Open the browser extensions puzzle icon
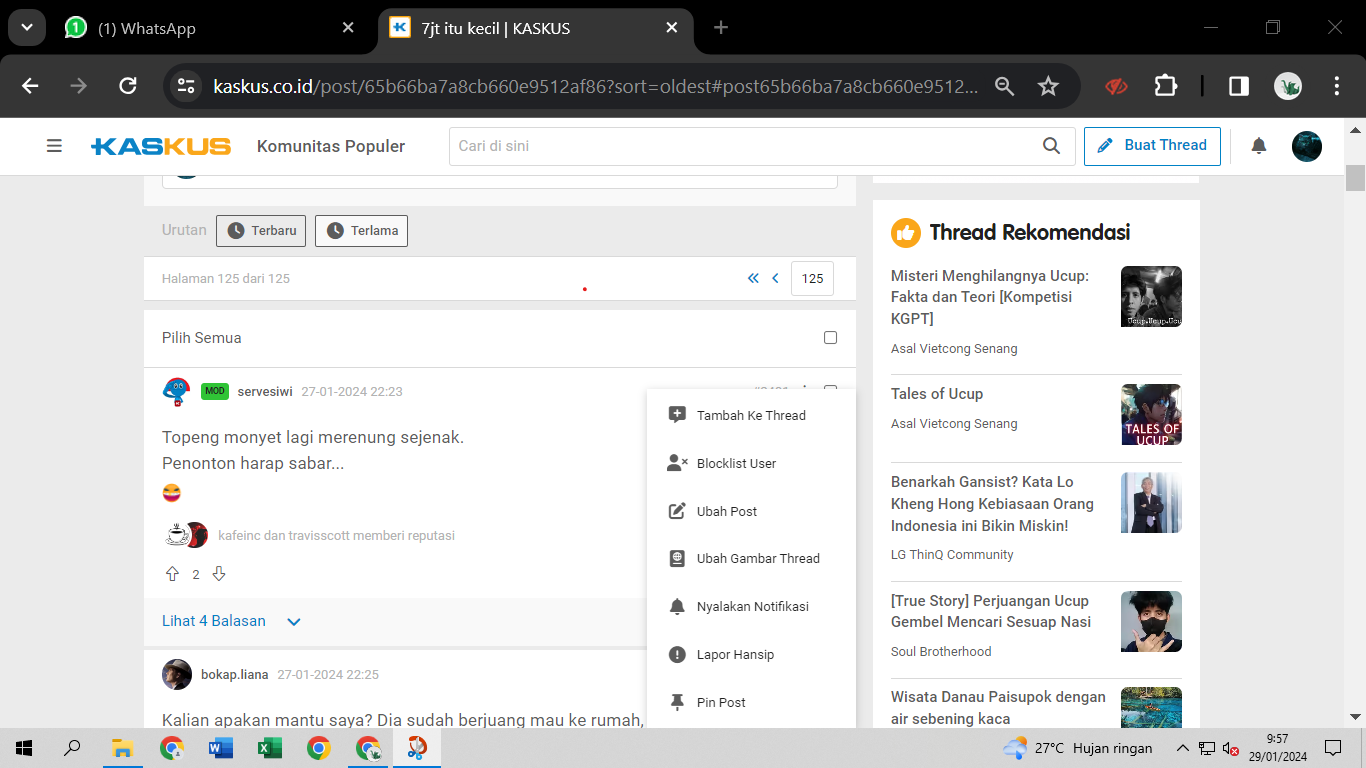This screenshot has width=1366, height=768. [1165, 86]
